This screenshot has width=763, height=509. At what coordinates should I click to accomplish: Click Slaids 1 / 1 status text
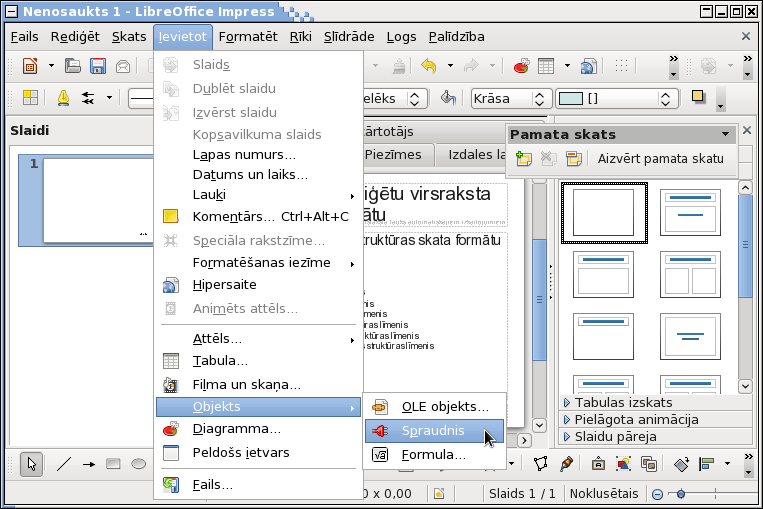[x=522, y=494]
